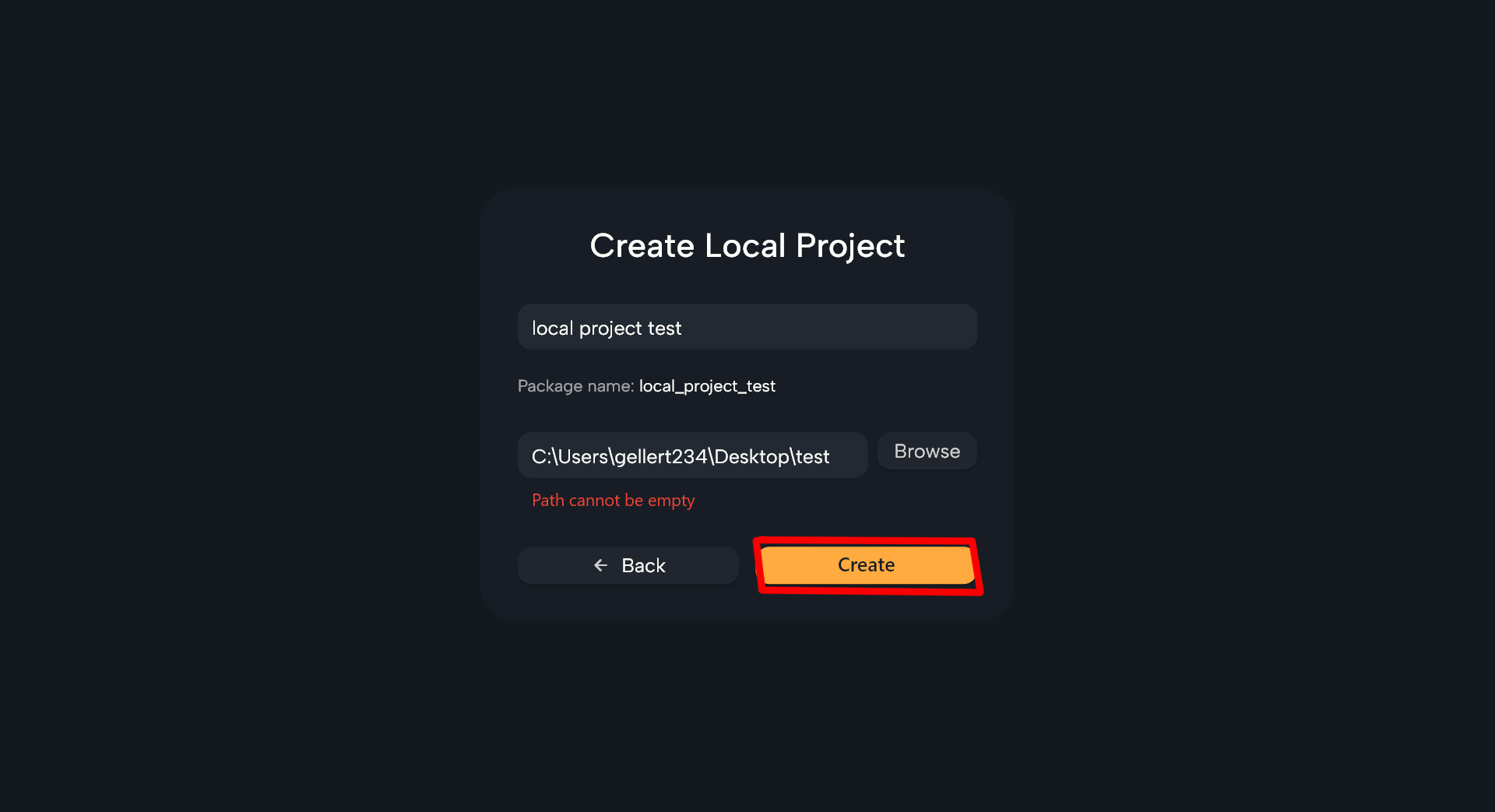Click the 'Back' text label
The height and width of the screenshot is (812, 1495).
643,566
